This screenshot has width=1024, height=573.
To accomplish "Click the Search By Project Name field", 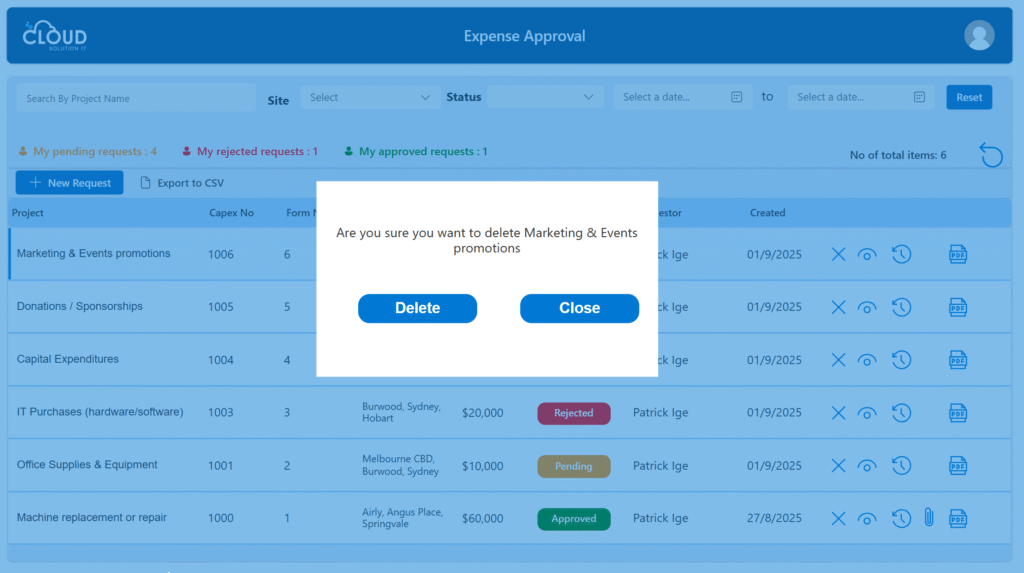I will [135, 98].
